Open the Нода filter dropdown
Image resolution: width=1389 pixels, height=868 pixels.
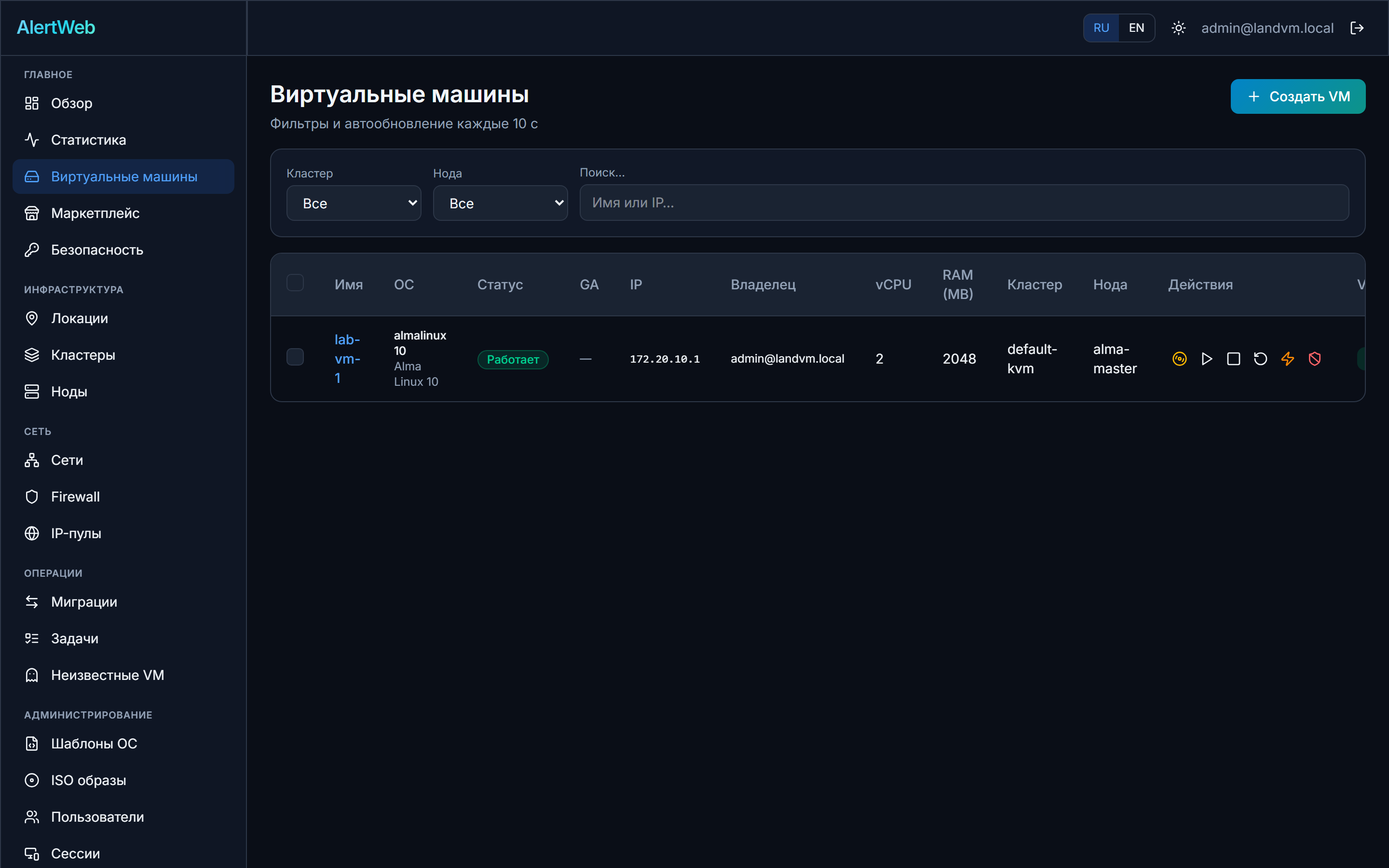tap(500, 203)
